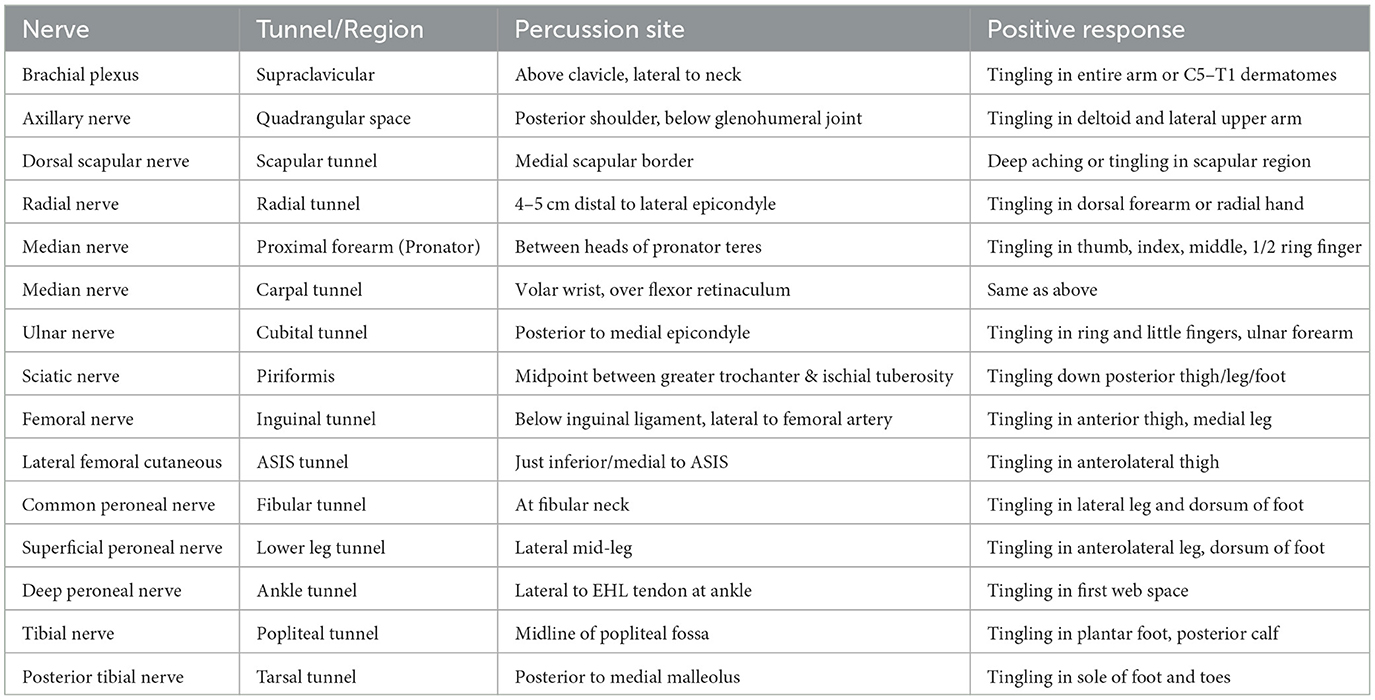Click Tingling in first web space cell
The image size is (1375, 700).
click(x=1087, y=591)
